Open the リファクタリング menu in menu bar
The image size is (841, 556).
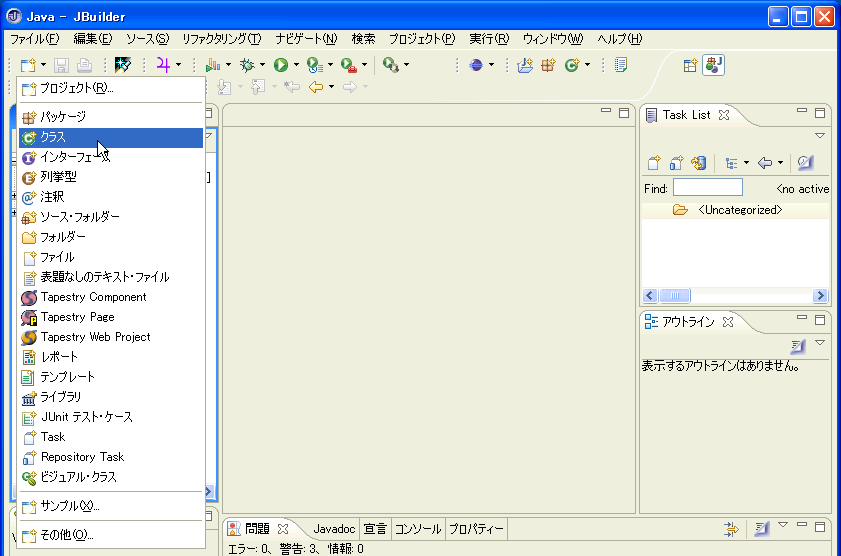pyautogui.click(x=221, y=39)
